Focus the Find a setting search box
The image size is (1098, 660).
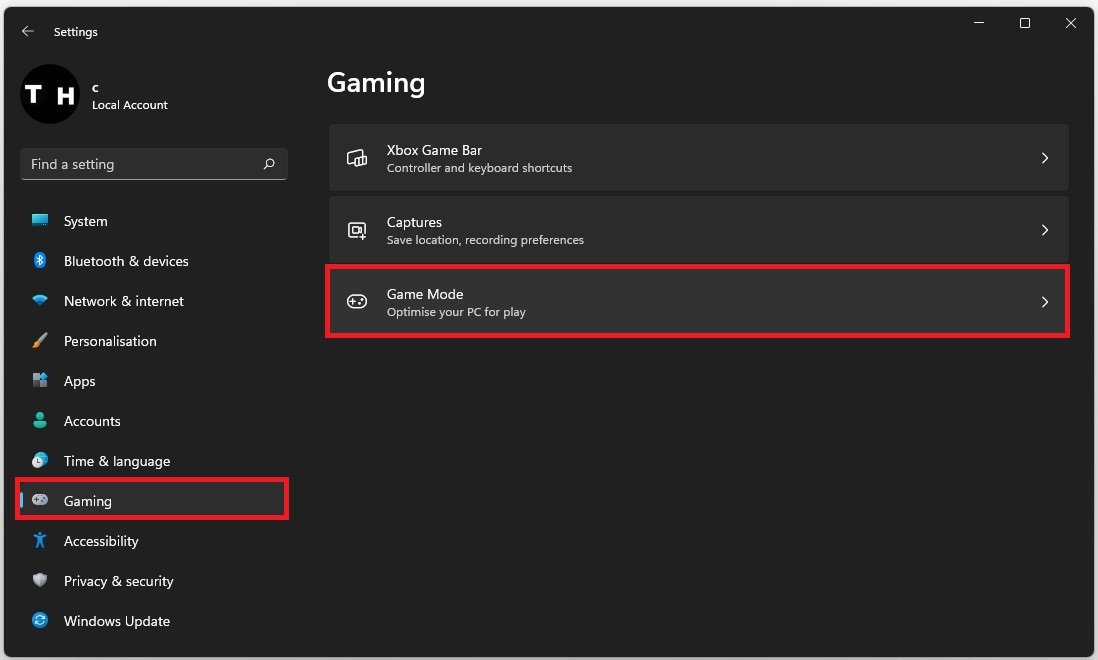(153, 164)
